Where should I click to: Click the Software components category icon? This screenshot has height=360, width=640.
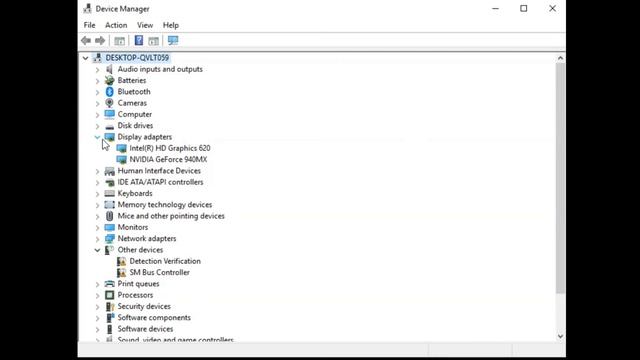[x=109, y=318]
